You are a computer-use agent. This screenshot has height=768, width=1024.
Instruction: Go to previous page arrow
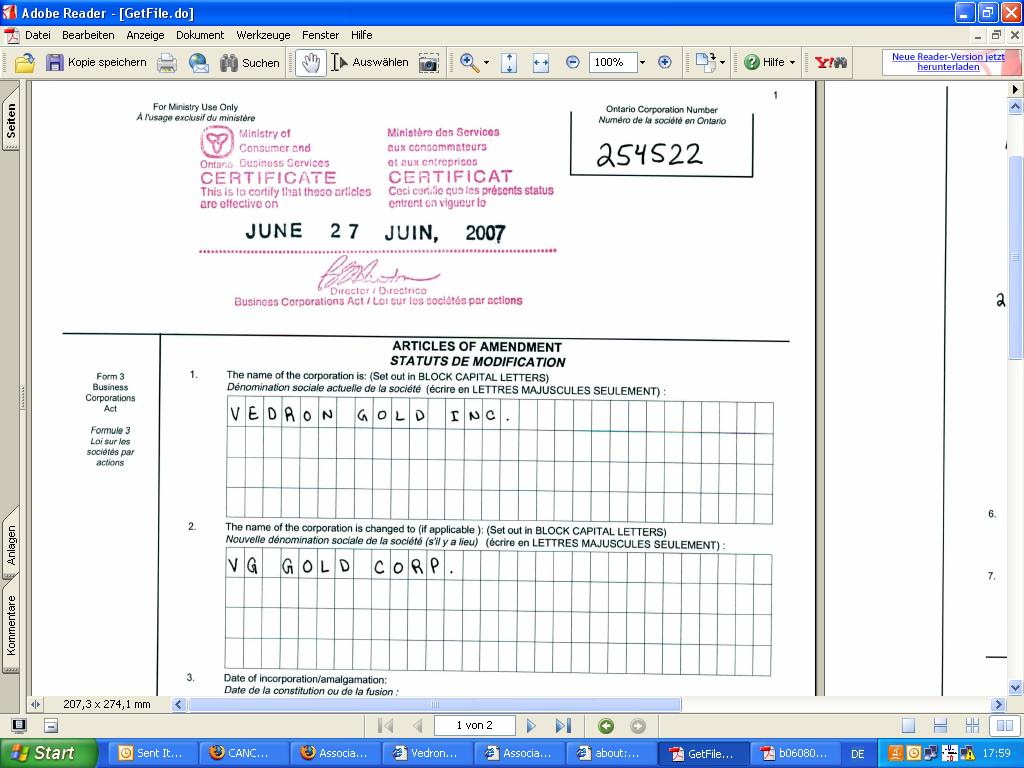(x=418, y=726)
